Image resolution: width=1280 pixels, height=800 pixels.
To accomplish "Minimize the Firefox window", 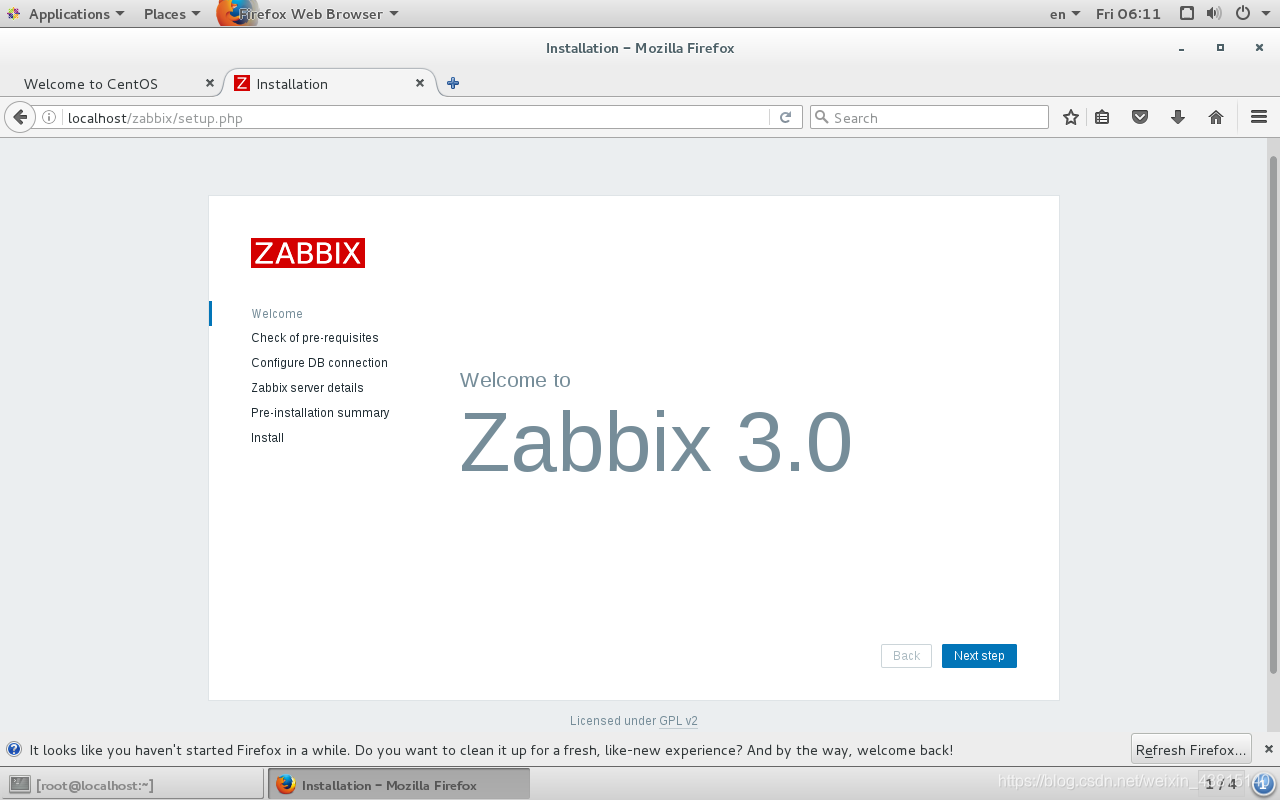I will 1182,48.
